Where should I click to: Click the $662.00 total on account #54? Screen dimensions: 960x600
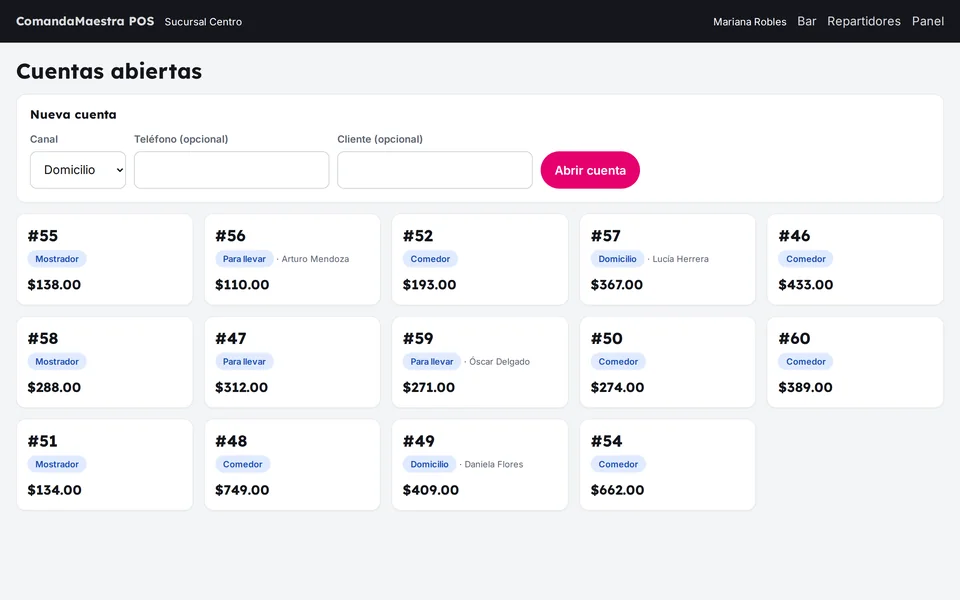pos(617,490)
